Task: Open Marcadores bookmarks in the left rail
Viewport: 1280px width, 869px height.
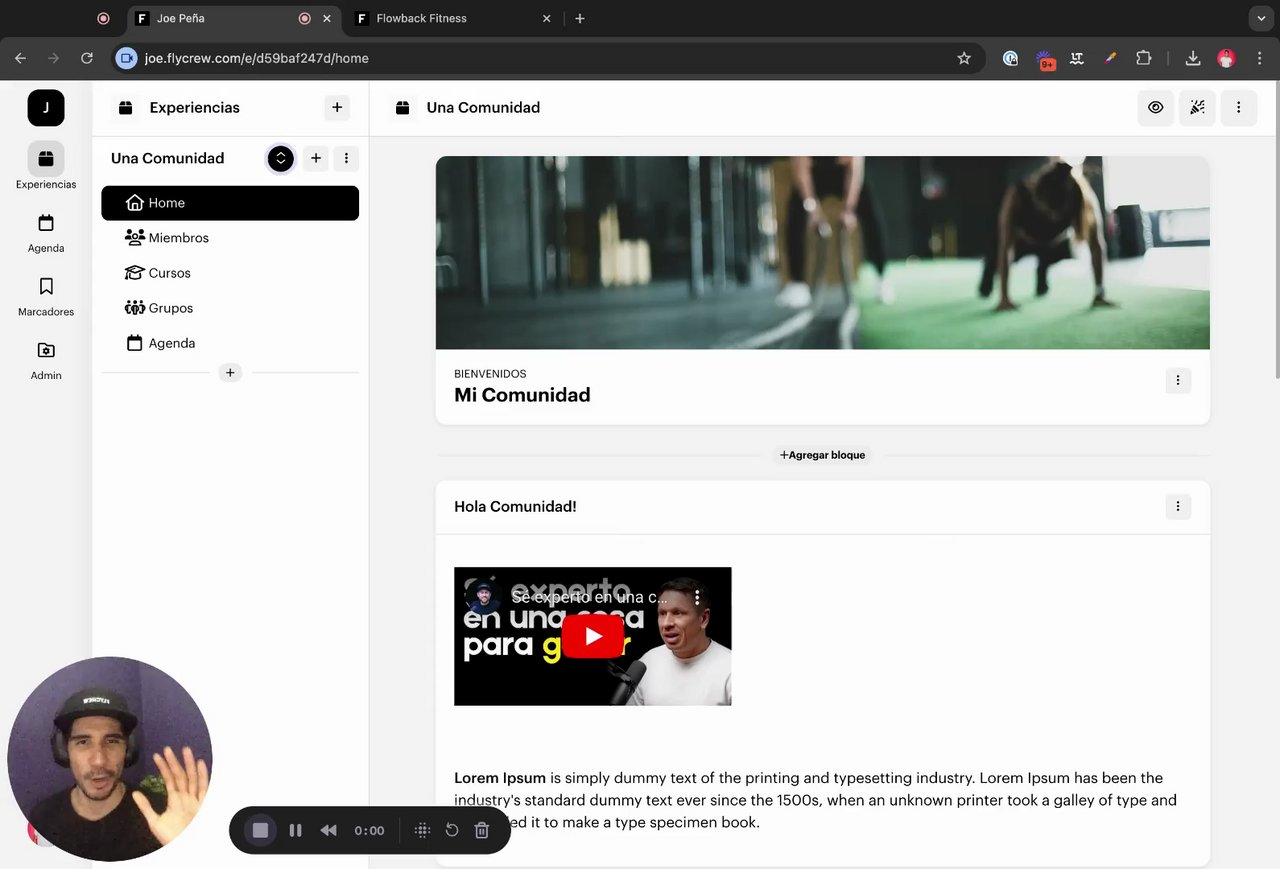Action: pyautogui.click(x=46, y=297)
